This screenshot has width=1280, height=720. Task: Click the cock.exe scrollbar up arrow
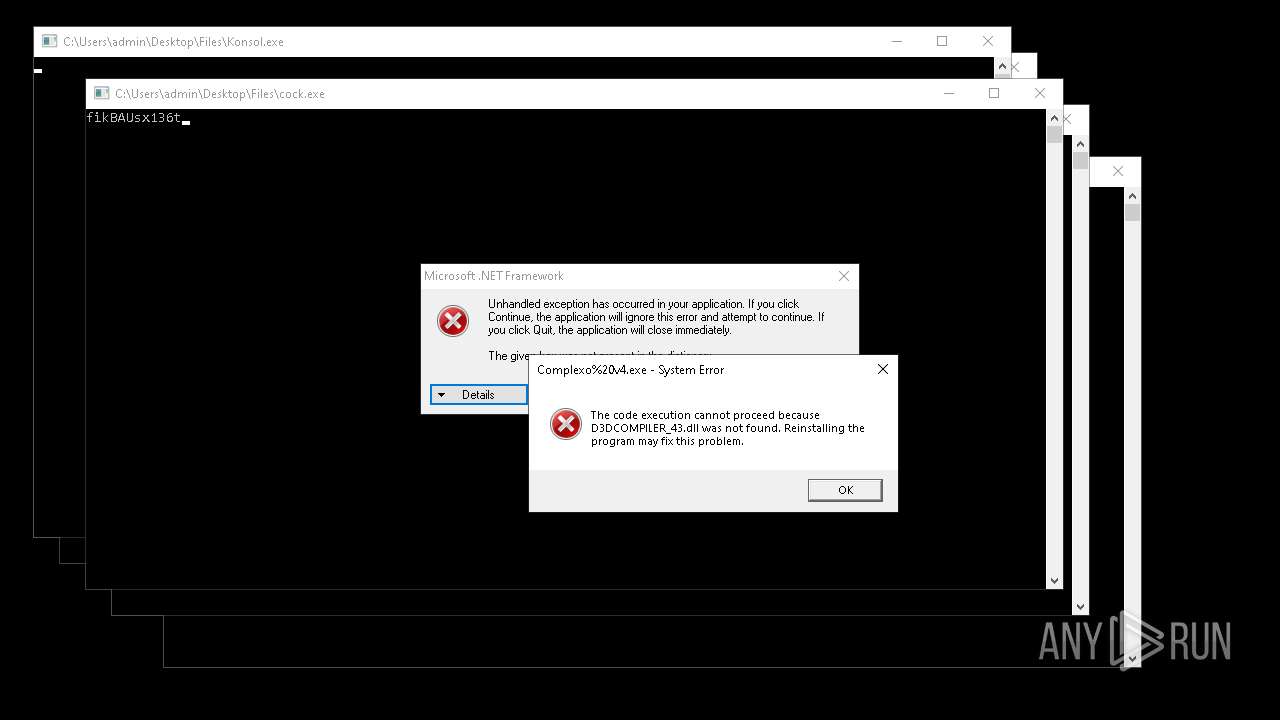pos(1054,117)
